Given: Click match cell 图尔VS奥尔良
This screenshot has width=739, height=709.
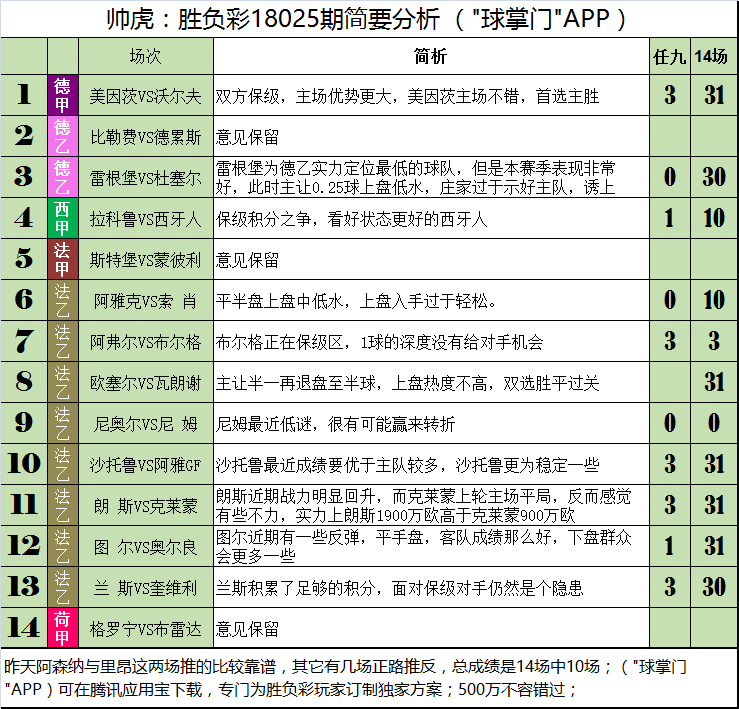Looking at the screenshot, I should (x=146, y=547).
